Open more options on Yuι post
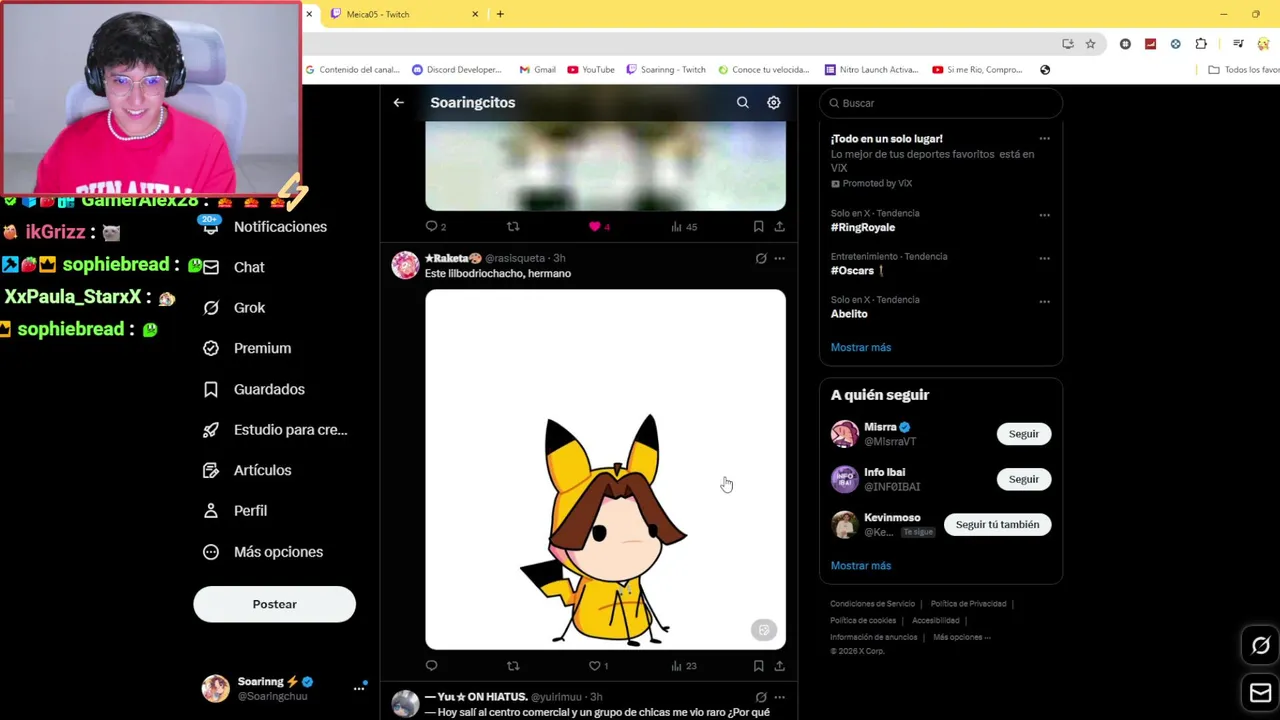Viewport: 1280px width, 720px height. click(779, 697)
